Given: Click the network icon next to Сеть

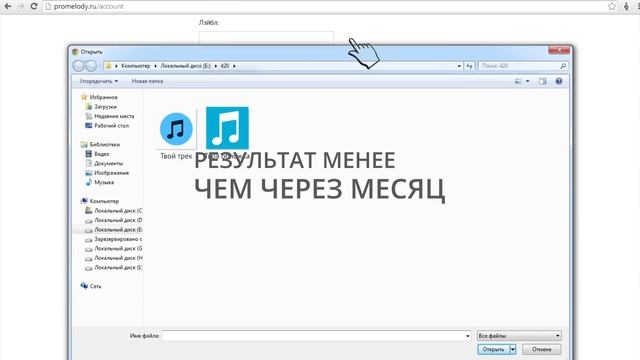Looking at the screenshot, I should point(84,286).
